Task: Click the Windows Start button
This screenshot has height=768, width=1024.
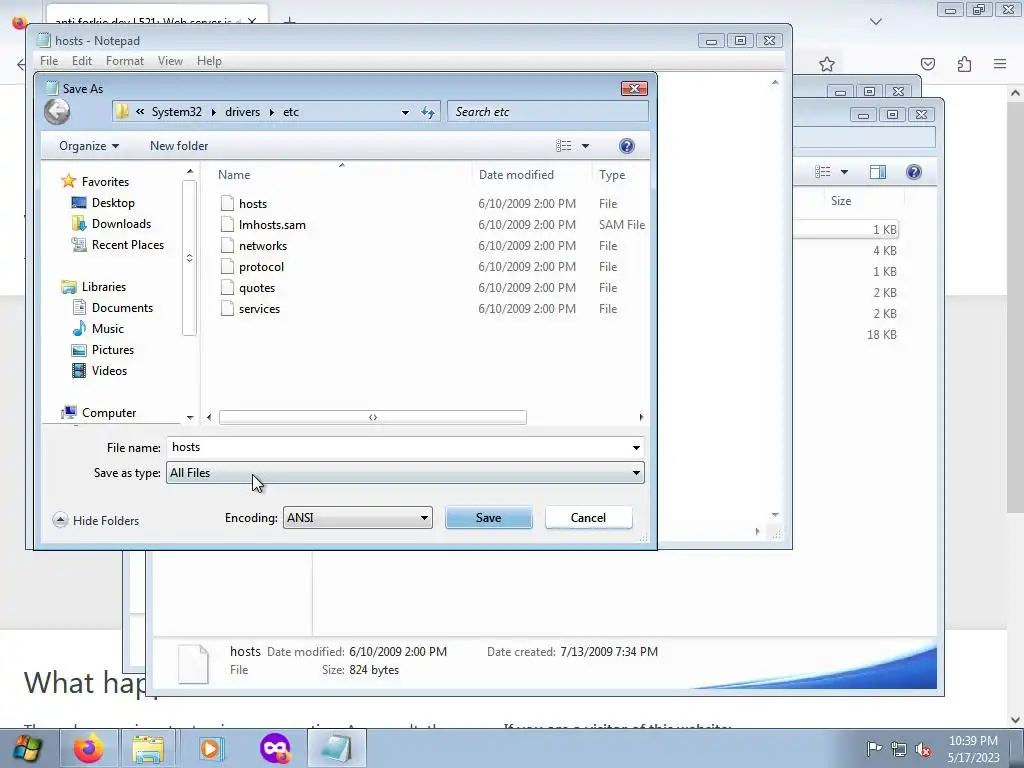Action: (27, 748)
